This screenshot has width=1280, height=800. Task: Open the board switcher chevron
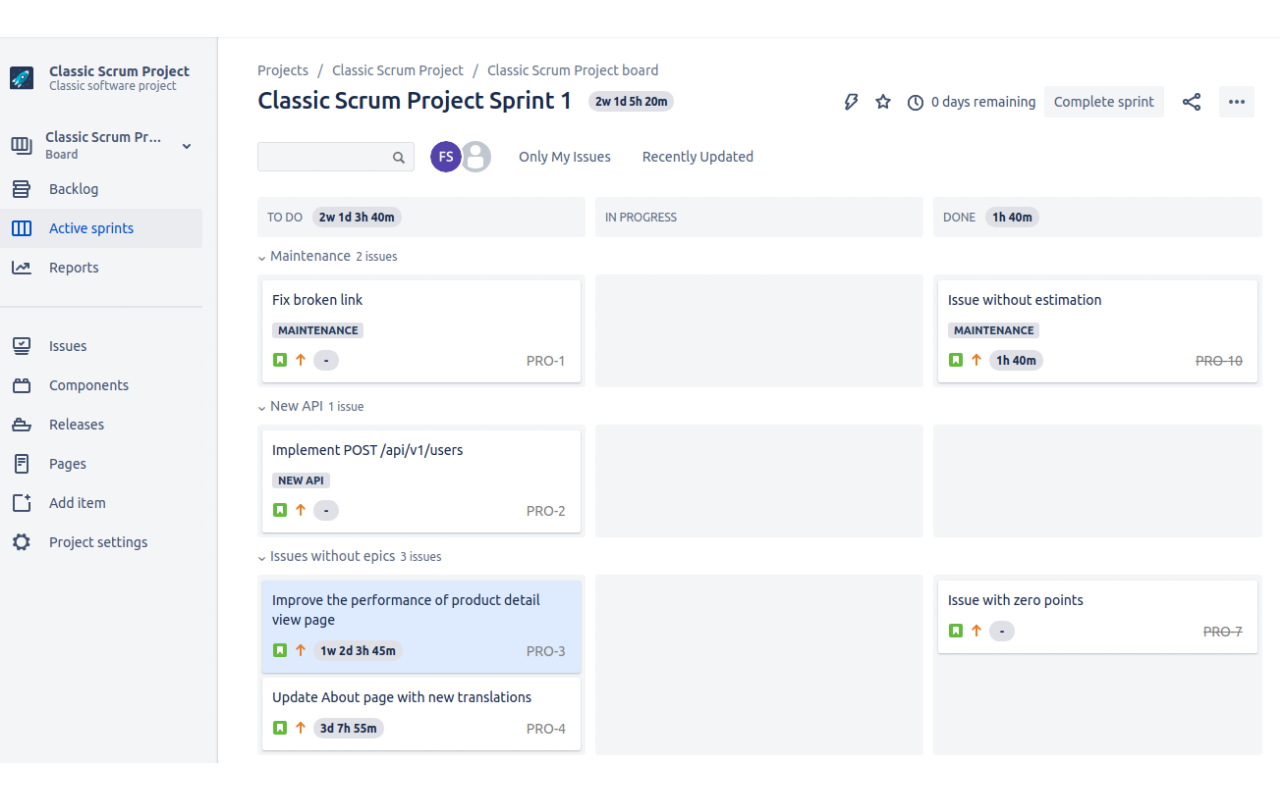click(x=186, y=145)
